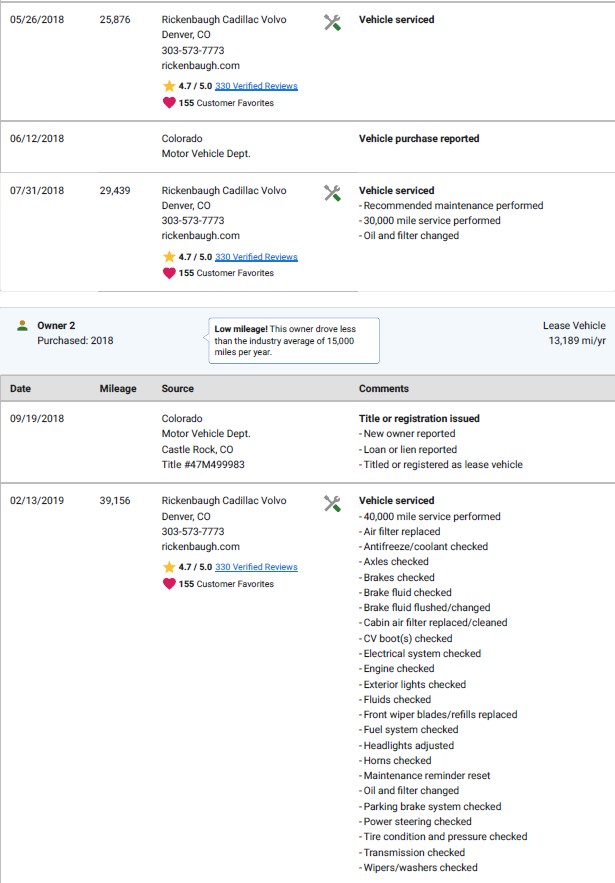Click the Owner 2 person icon
615x883 pixels.
click(23, 325)
